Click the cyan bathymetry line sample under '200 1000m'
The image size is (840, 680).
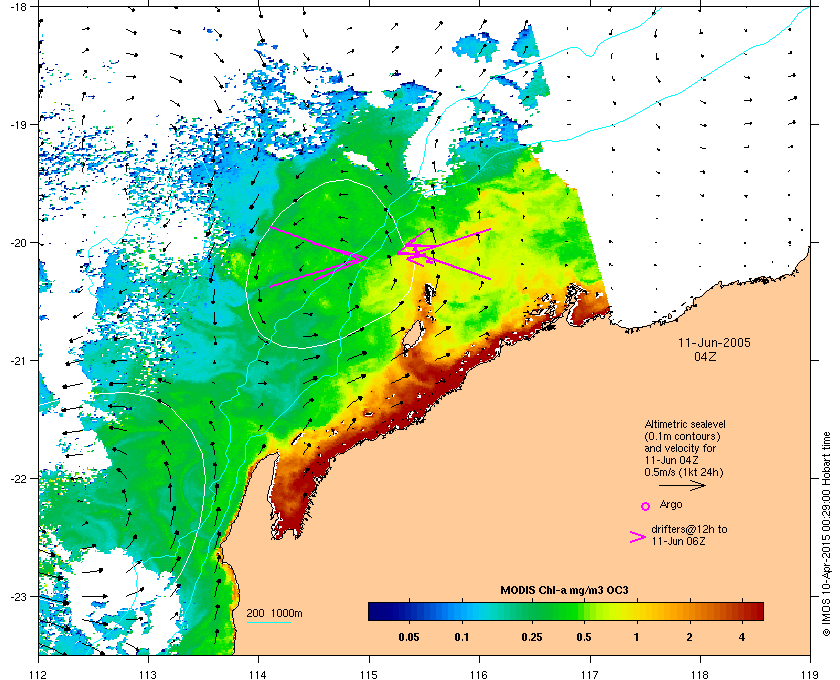click(x=268, y=622)
